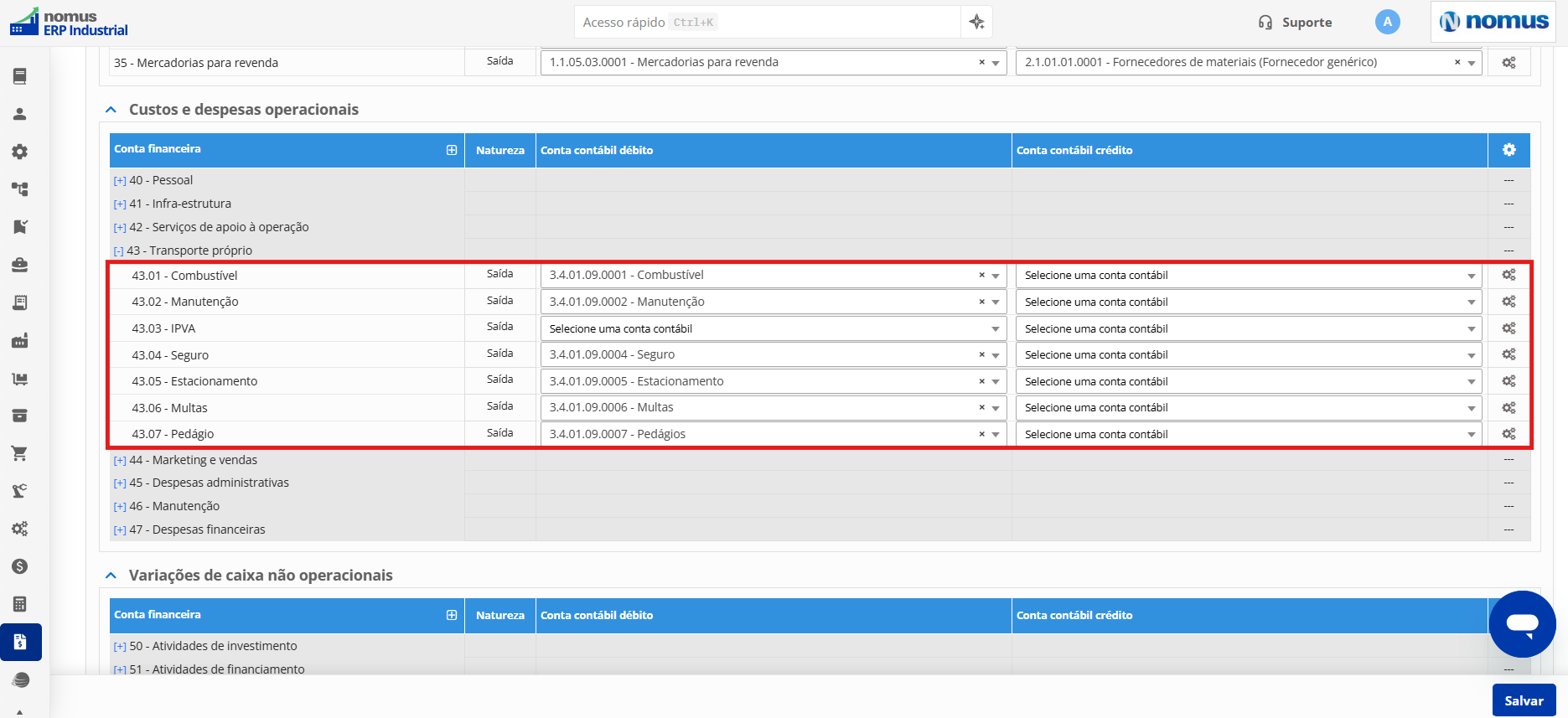Click the AI sparkle icon beside quick access
The width and height of the screenshot is (1568, 718).
pyautogui.click(x=976, y=22)
